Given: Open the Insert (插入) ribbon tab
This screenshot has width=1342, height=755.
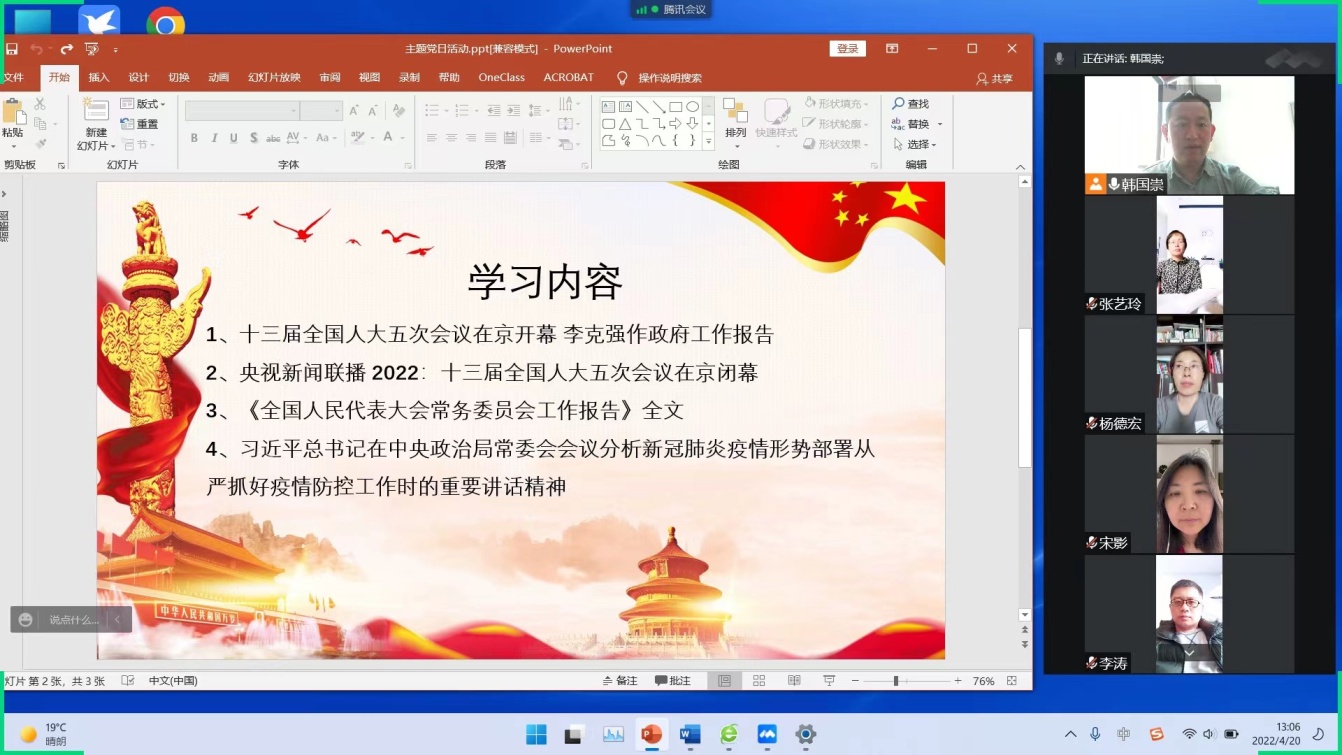Looking at the screenshot, I should click(x=99, y=78).
